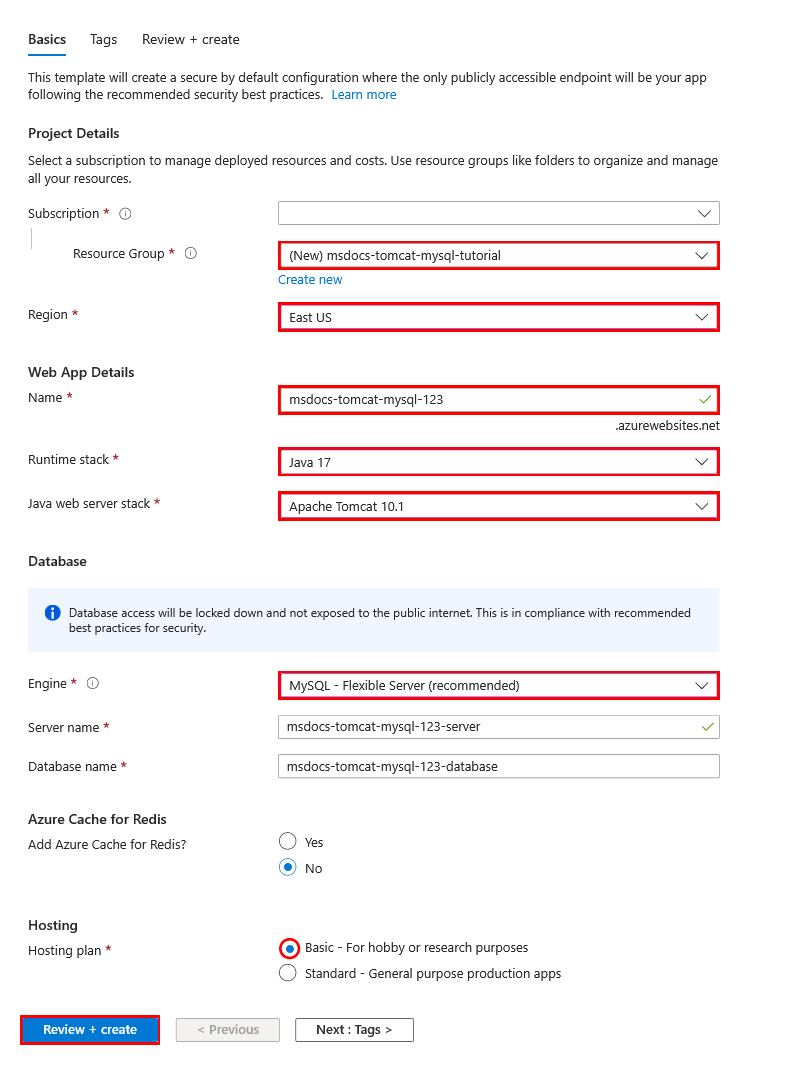Open the Subscription dropdown
This screenshot has width=800, height=1065.
(498, 213)
